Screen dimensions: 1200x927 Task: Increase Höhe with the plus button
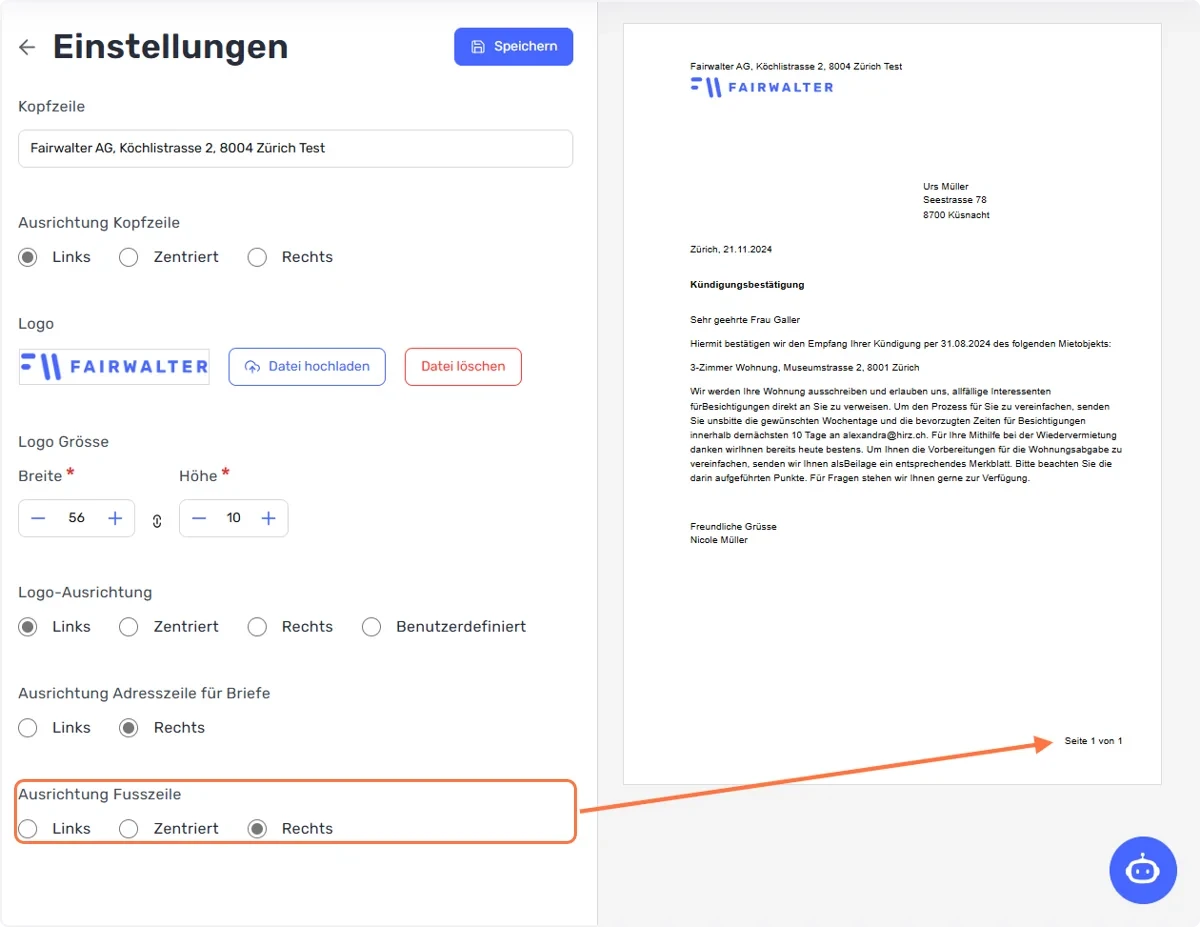click(268, 518)
